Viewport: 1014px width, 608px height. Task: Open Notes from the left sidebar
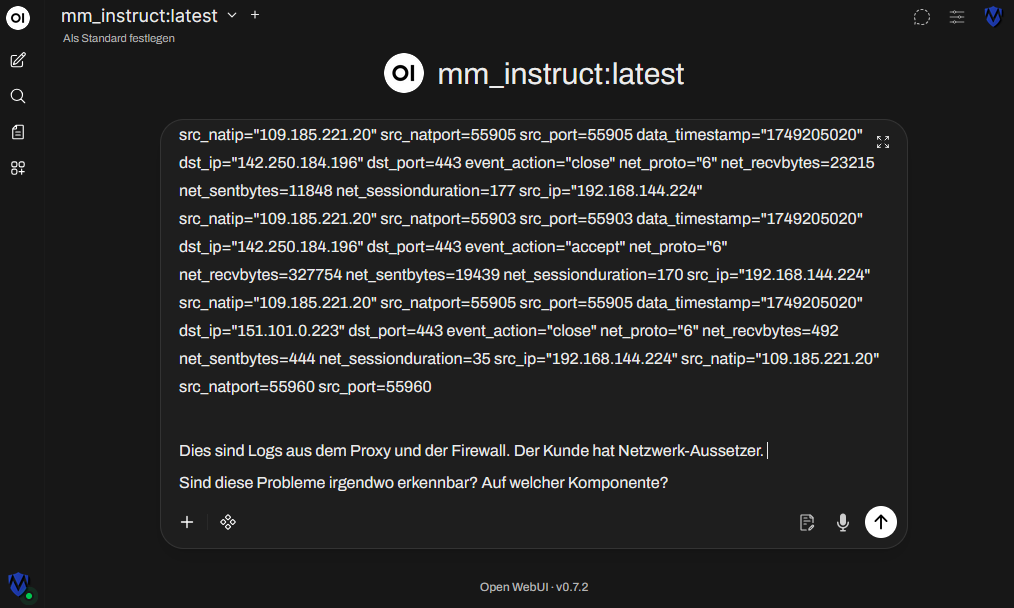18,132
